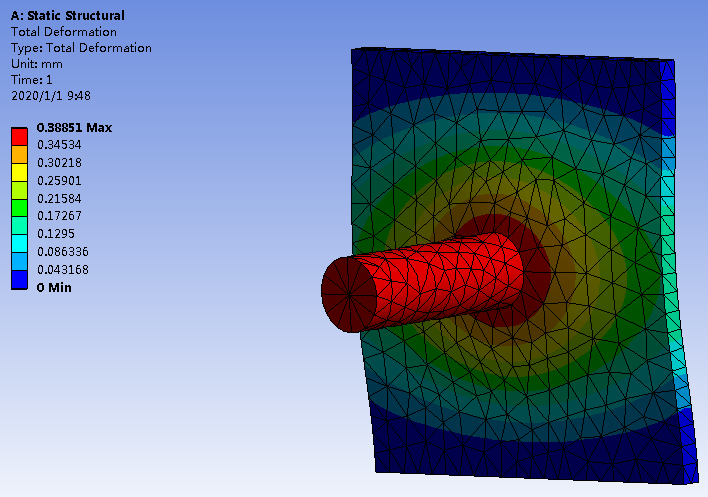Click the 'A: Static Structural' title text

(x=67, y=16)
